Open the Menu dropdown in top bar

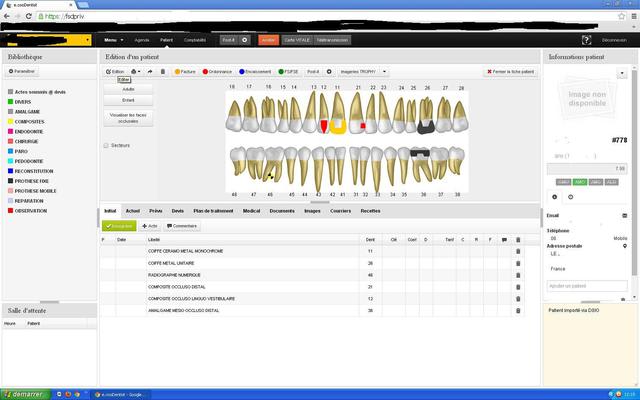click(112, 39)
